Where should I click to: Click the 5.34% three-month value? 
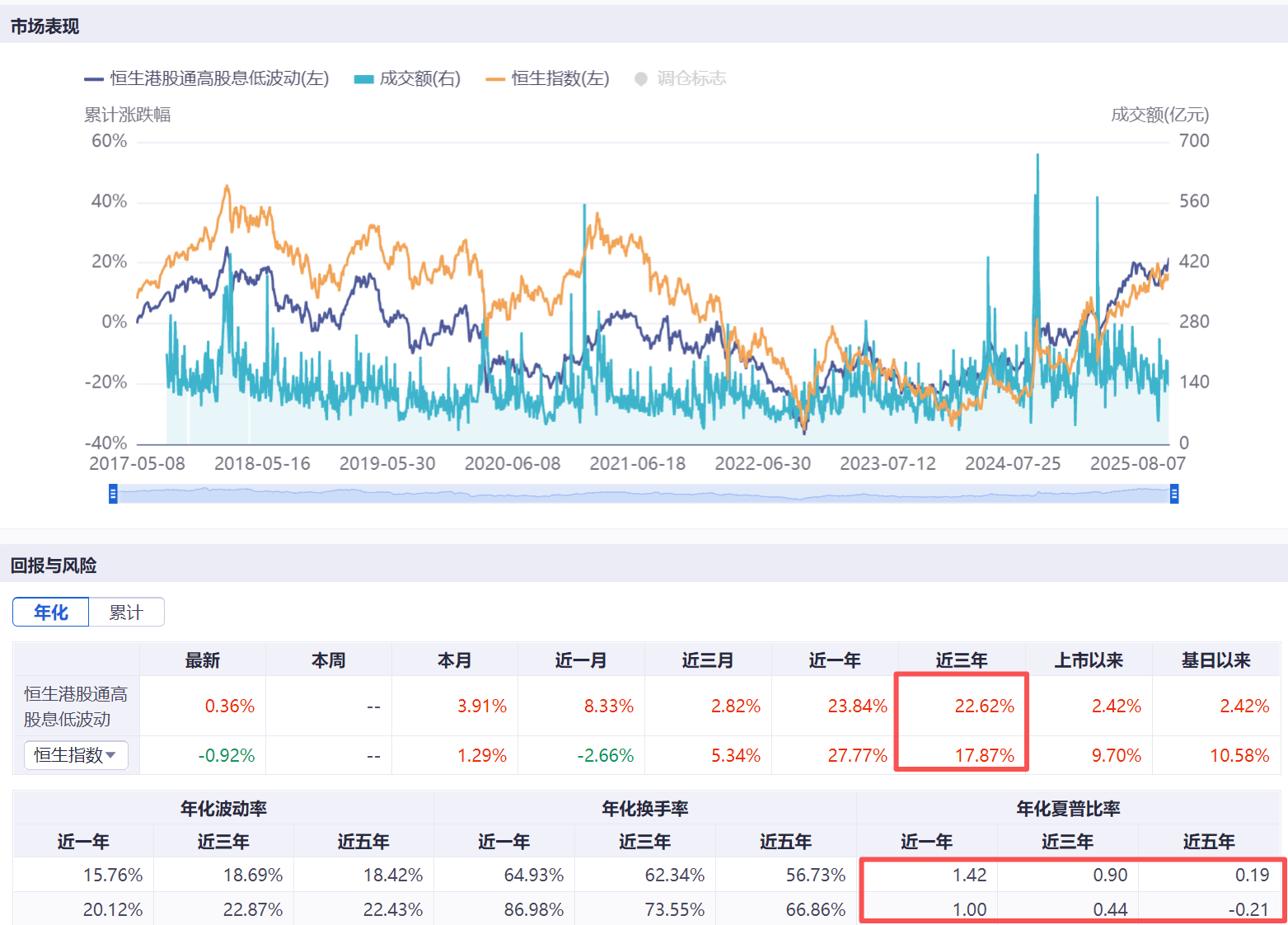pyautogui.click(x=736, y=755)
